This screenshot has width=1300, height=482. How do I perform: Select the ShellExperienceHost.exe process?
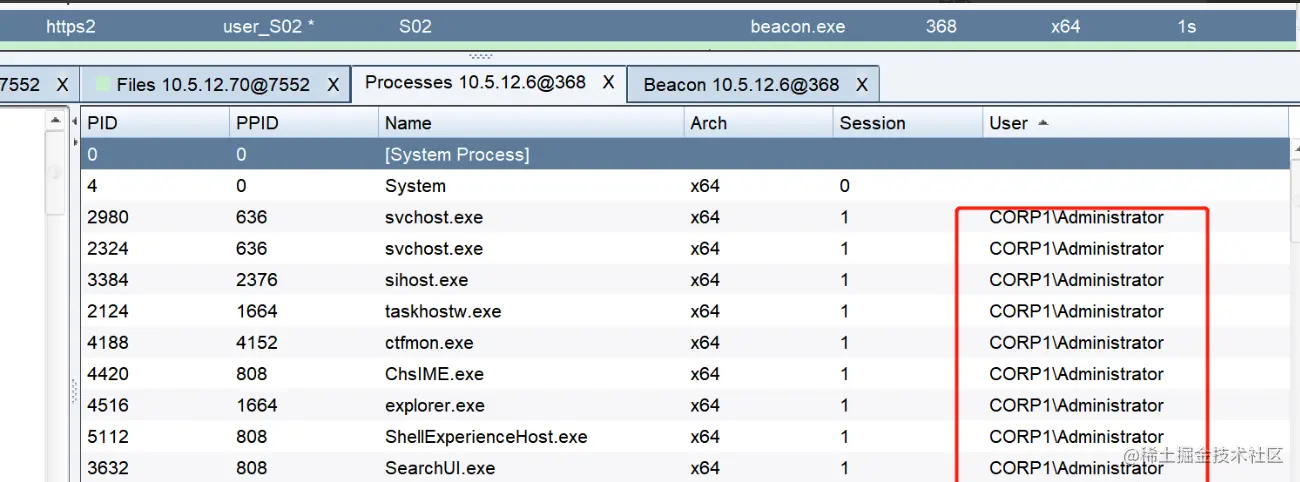coord(486,437)
